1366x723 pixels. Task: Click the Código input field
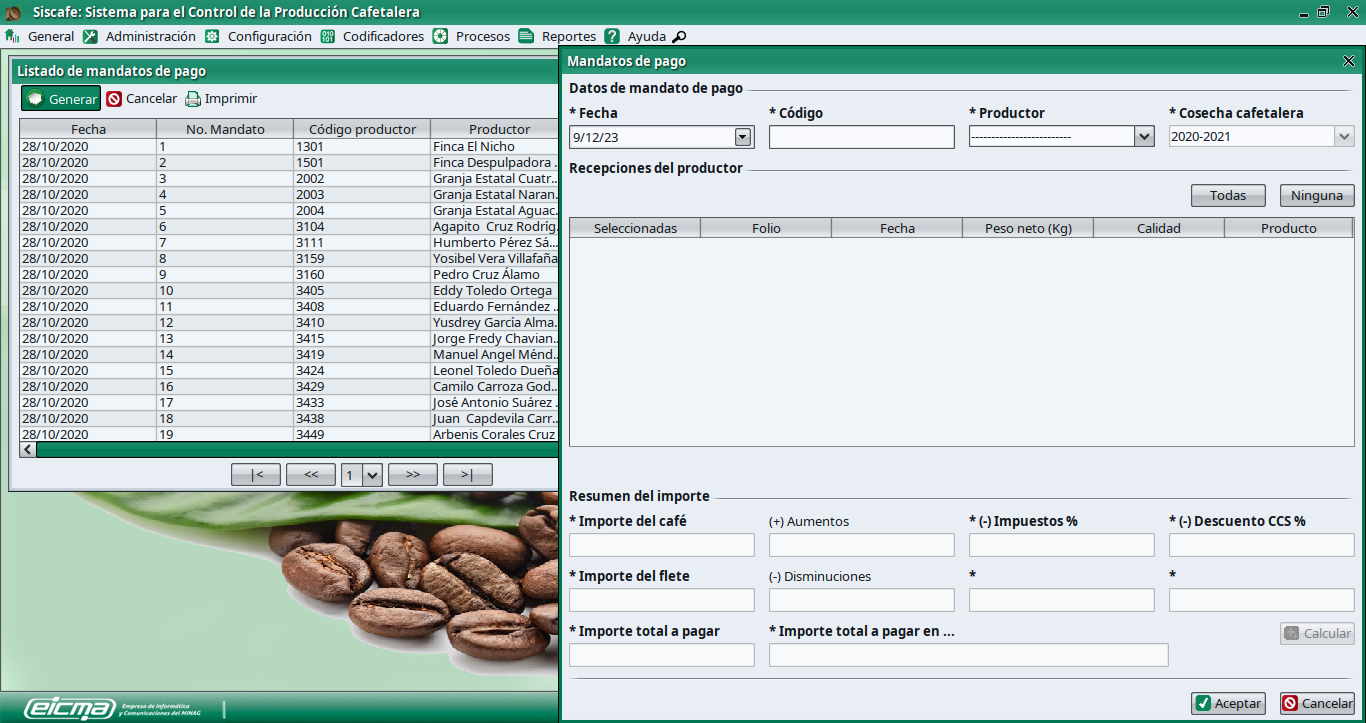(862, 137)
